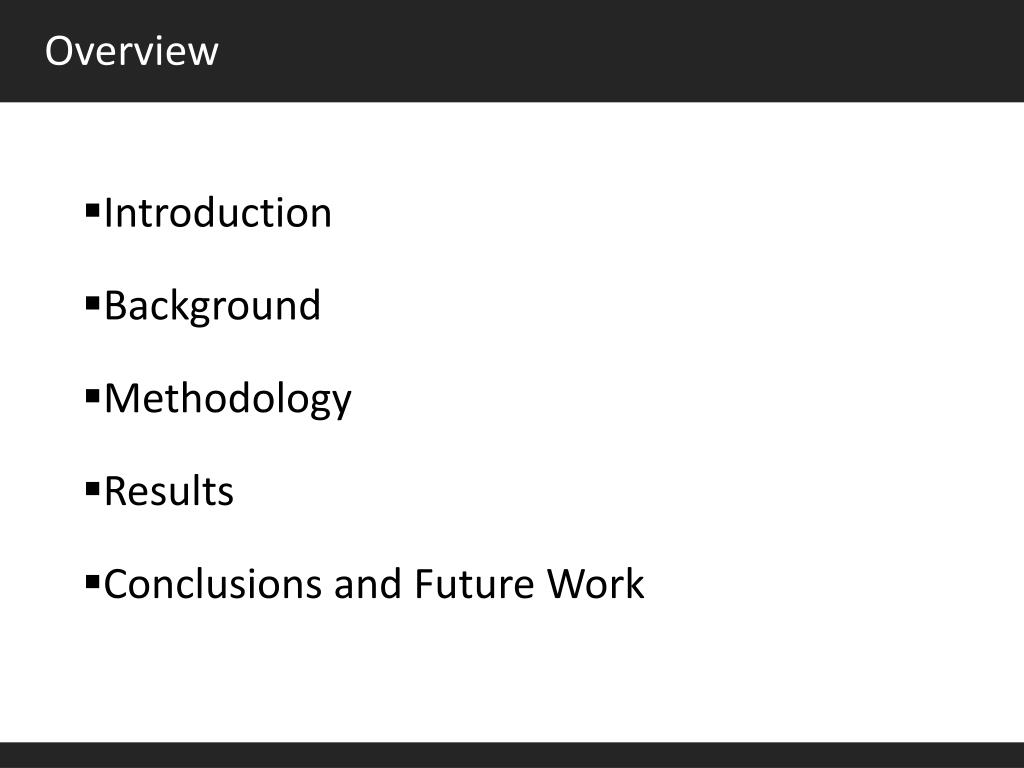This screenshot has height=768, width=1024.
Task: Click the square bullet before Background
Action: tap(92, 303)
